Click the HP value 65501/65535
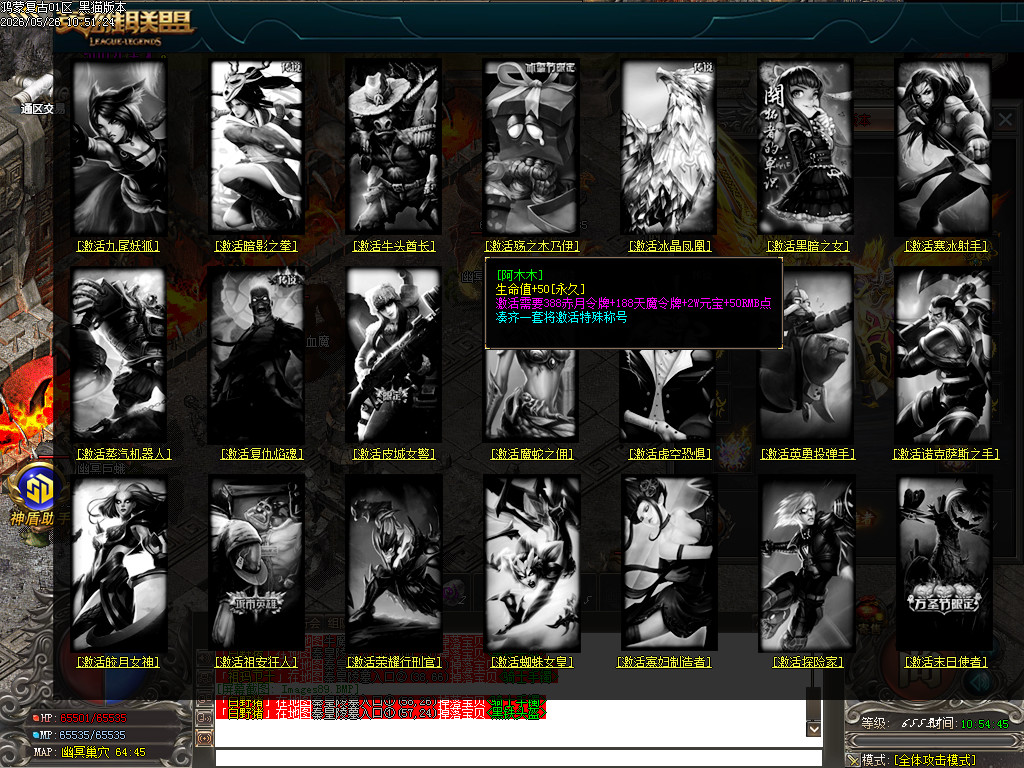The width and height of the screenshot is (1024, 768). (x=93, y=718)
